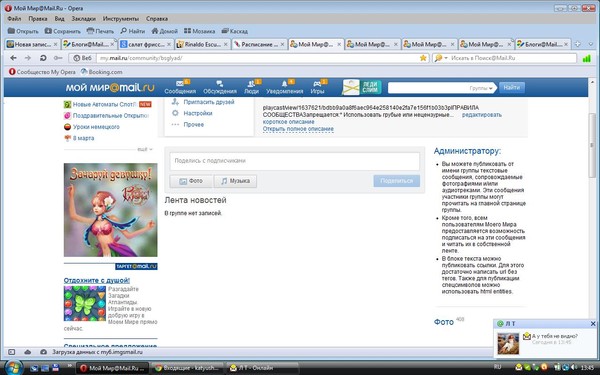Image resolution: width=600 pixels, height=375 pixels.
Task: Open link Открыть полное описание
Action: (298, 129)
